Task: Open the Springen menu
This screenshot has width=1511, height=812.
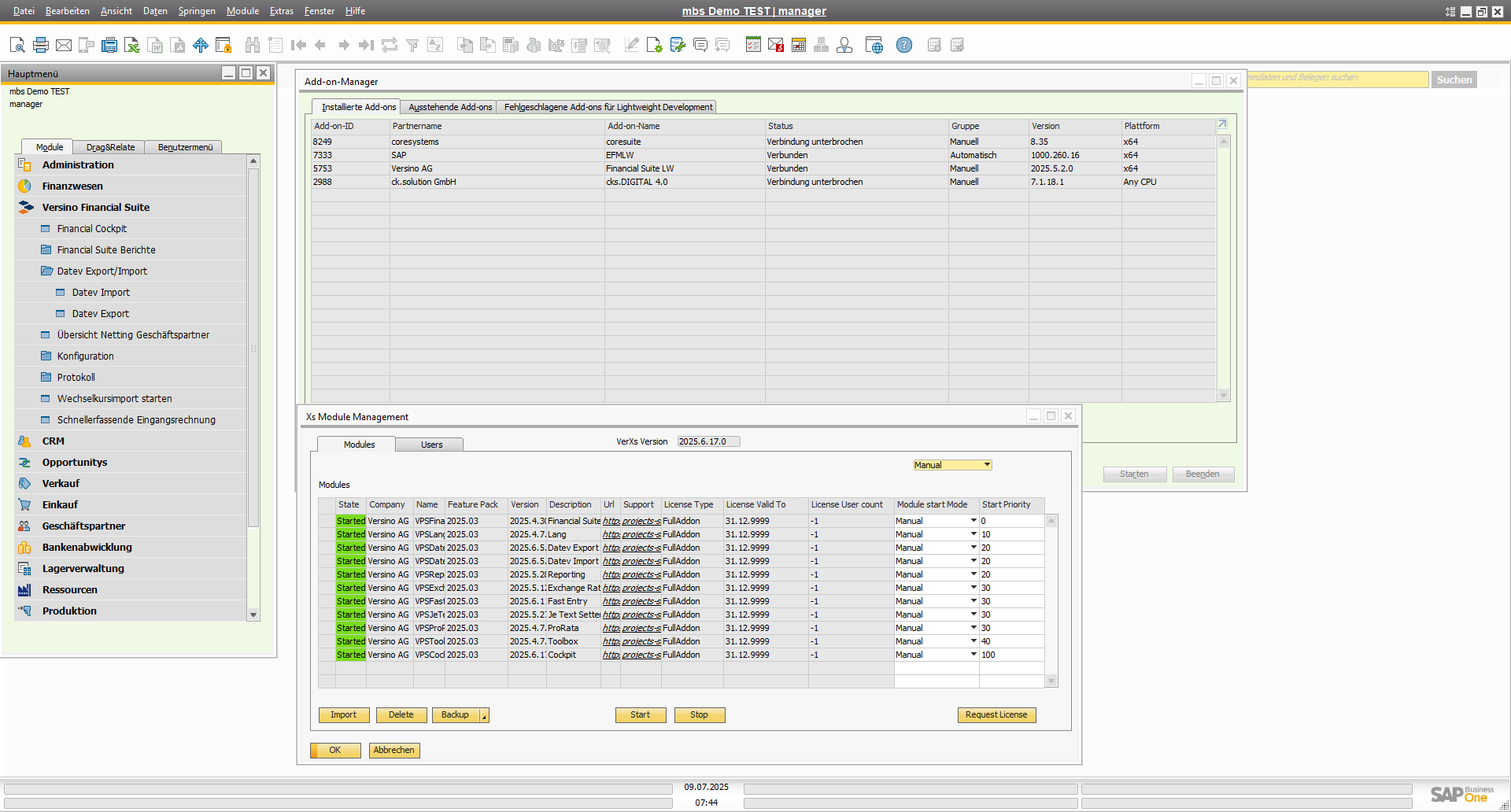Action: click(x=197, y=11)
